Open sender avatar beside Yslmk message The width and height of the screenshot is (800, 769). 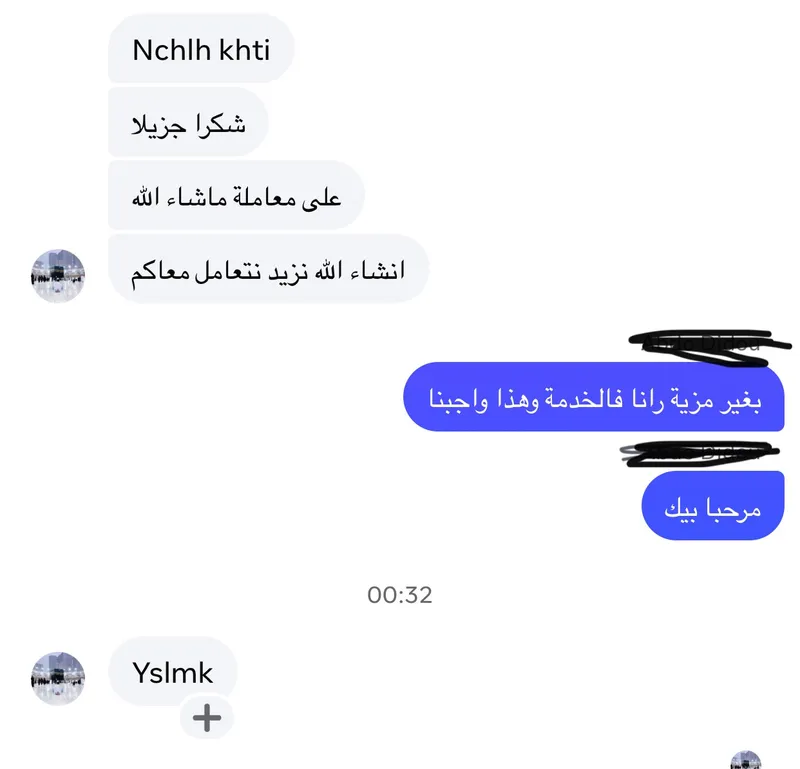click(58, 678)
